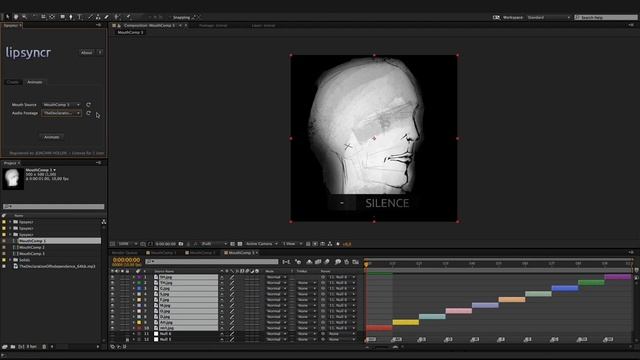Select the Zoom magnifier tool
This screenshot has width=640, height=360.
pos(24,17)
